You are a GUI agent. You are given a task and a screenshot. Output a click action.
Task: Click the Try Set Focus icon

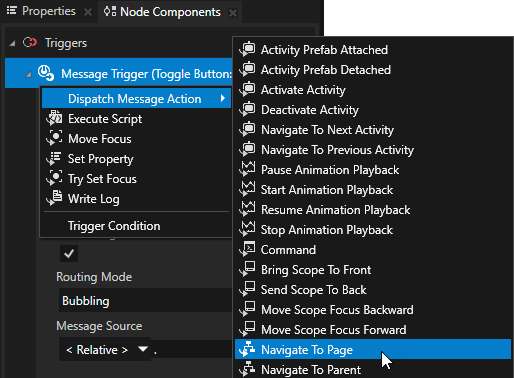coord(54,178)
